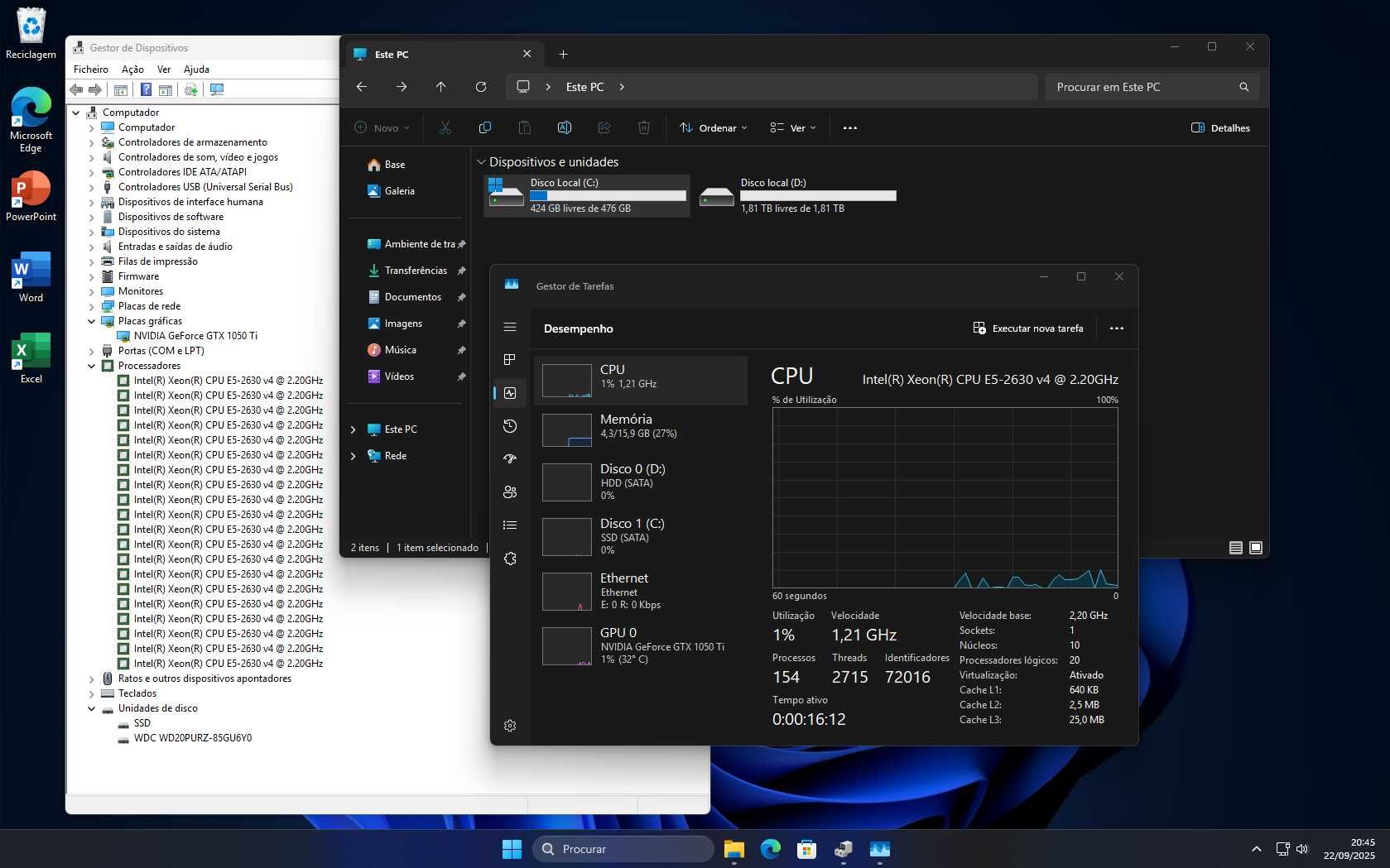Open App history icon in Task Manager sidebar
The width and height of the screenshot is (1390, 868).
(x=510, y=426)
